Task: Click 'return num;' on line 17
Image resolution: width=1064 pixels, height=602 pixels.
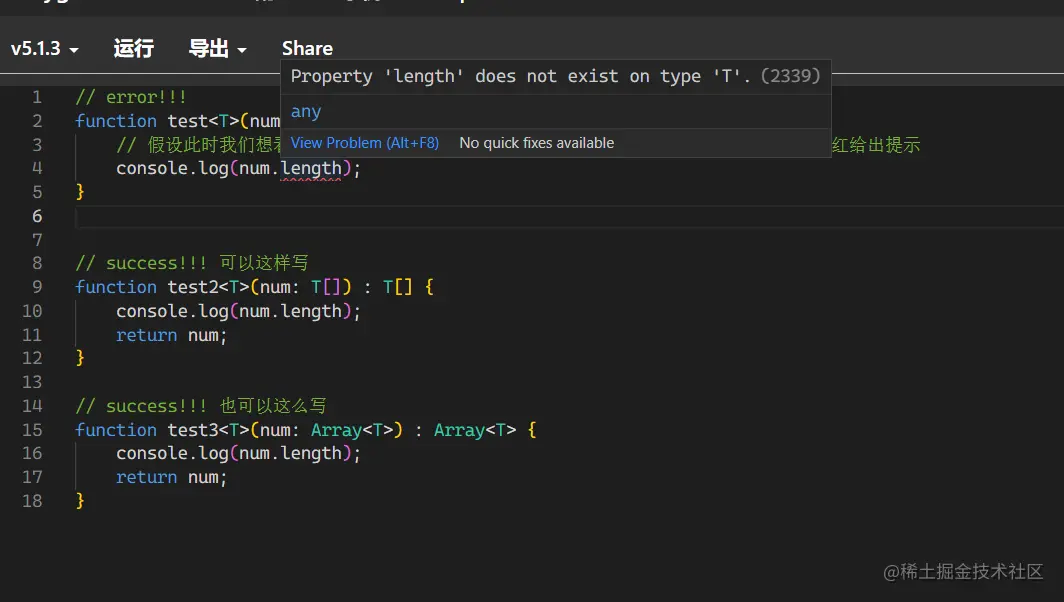Action: pyautogui.click(x=172, y=478)
